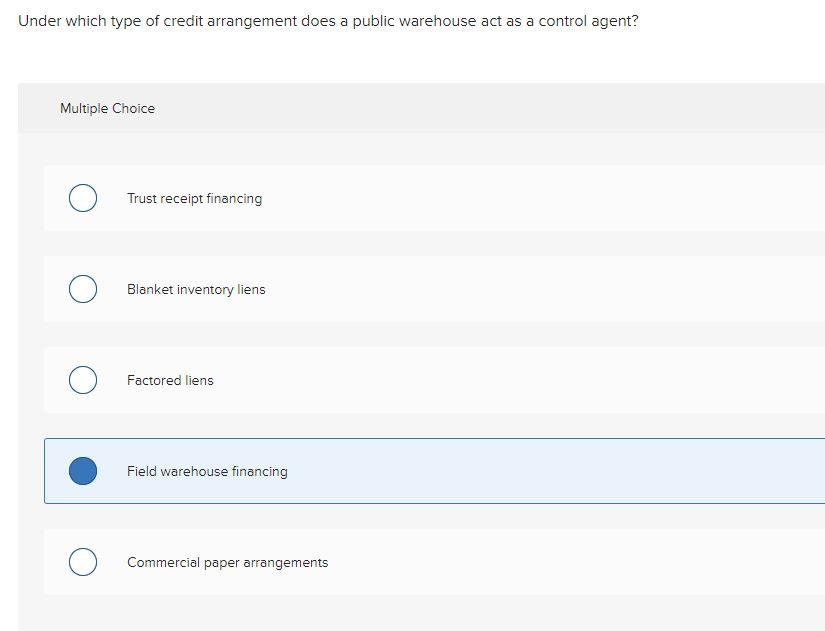Choose the last answer option row
Screen dimensions: 825x631
point(400,562)
